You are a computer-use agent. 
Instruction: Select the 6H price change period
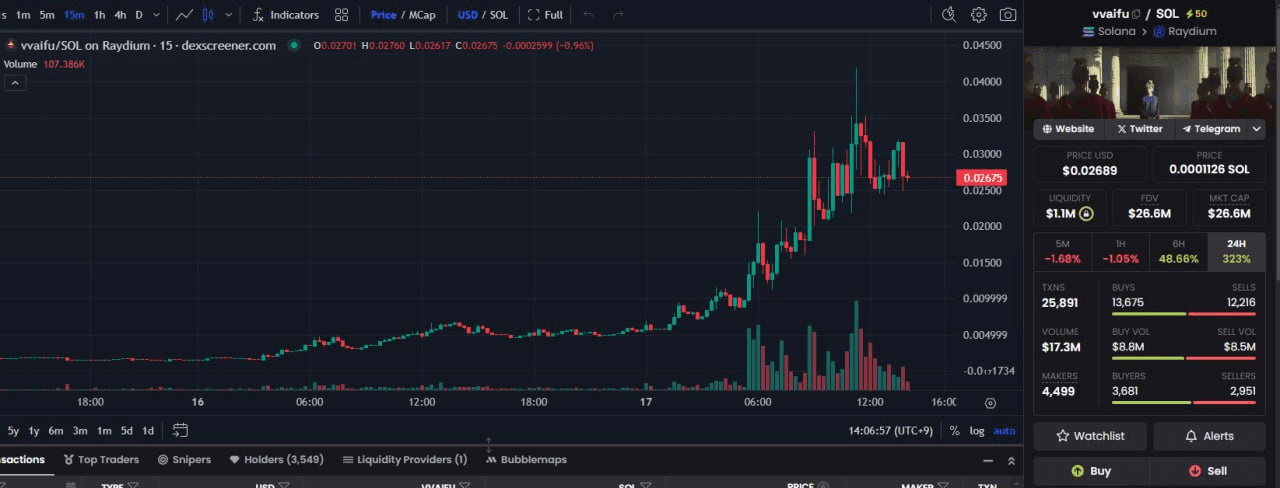1178,252
